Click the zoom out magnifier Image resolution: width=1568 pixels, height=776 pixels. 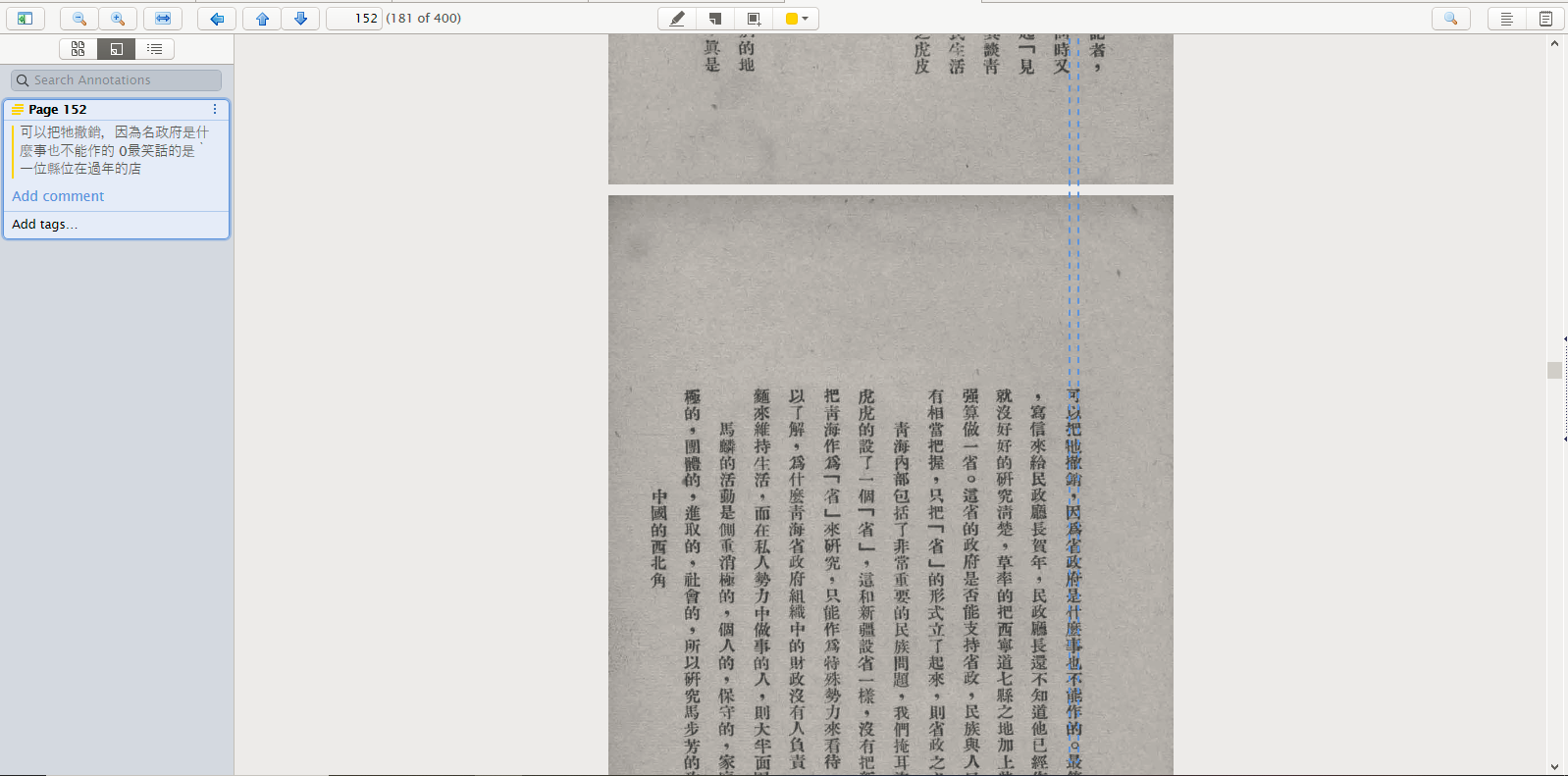(x=79, y=19)
